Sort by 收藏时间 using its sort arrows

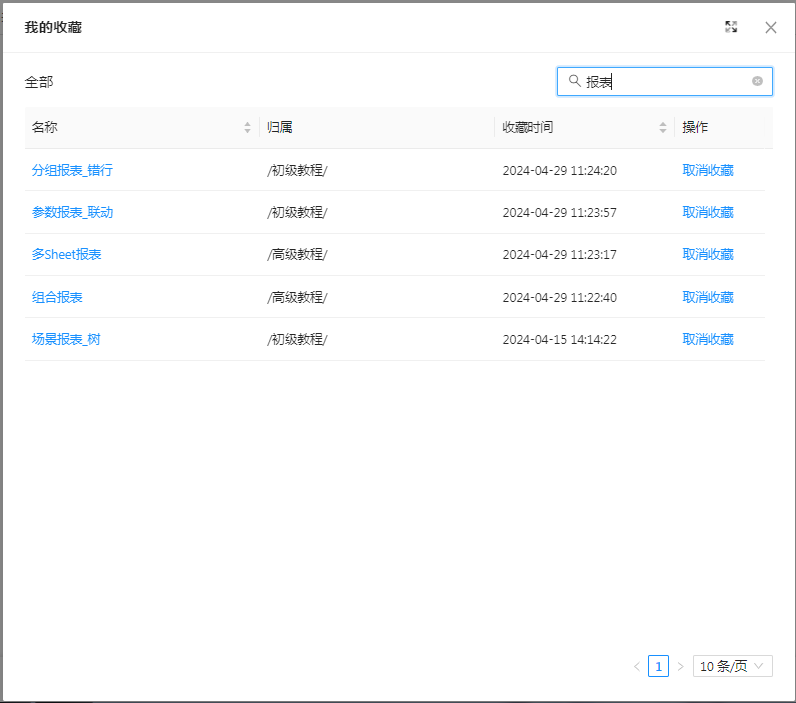662,128
